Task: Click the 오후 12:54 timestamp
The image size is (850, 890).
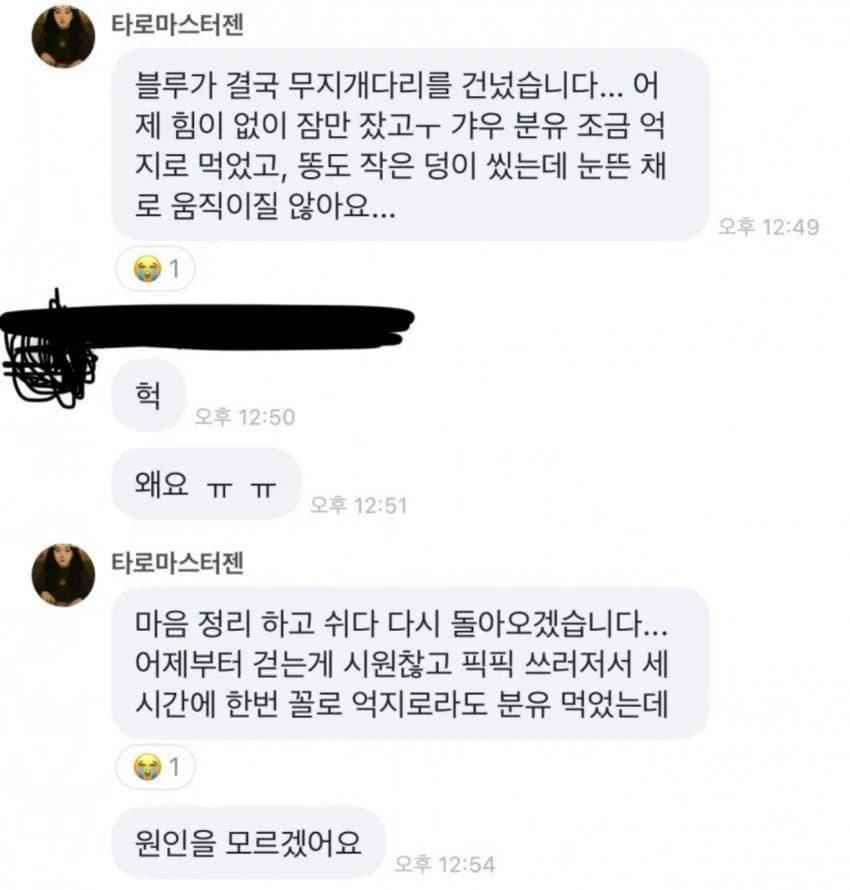Action: coord(445,864)
